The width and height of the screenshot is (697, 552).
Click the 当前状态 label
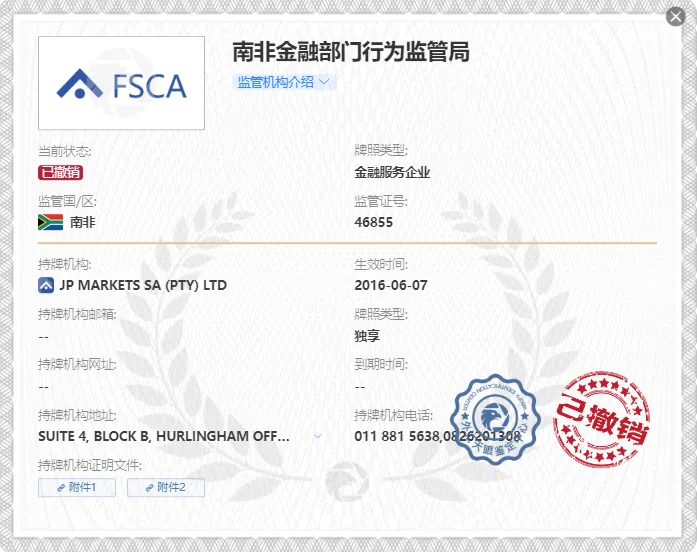64,152
